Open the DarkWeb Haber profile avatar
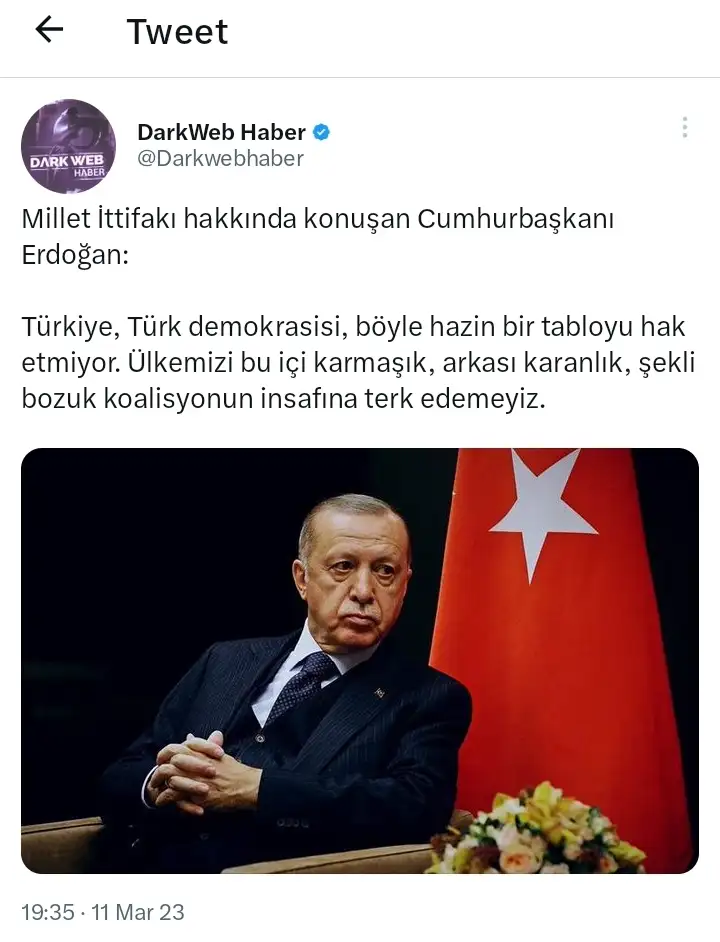The image size is (720, 942). tap(68, 146)
